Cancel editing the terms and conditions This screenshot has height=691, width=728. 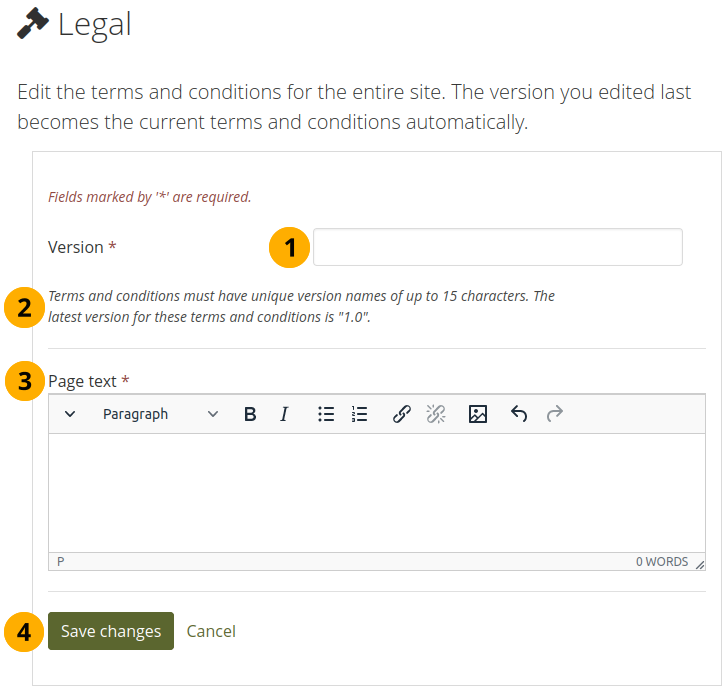[211, 631]
